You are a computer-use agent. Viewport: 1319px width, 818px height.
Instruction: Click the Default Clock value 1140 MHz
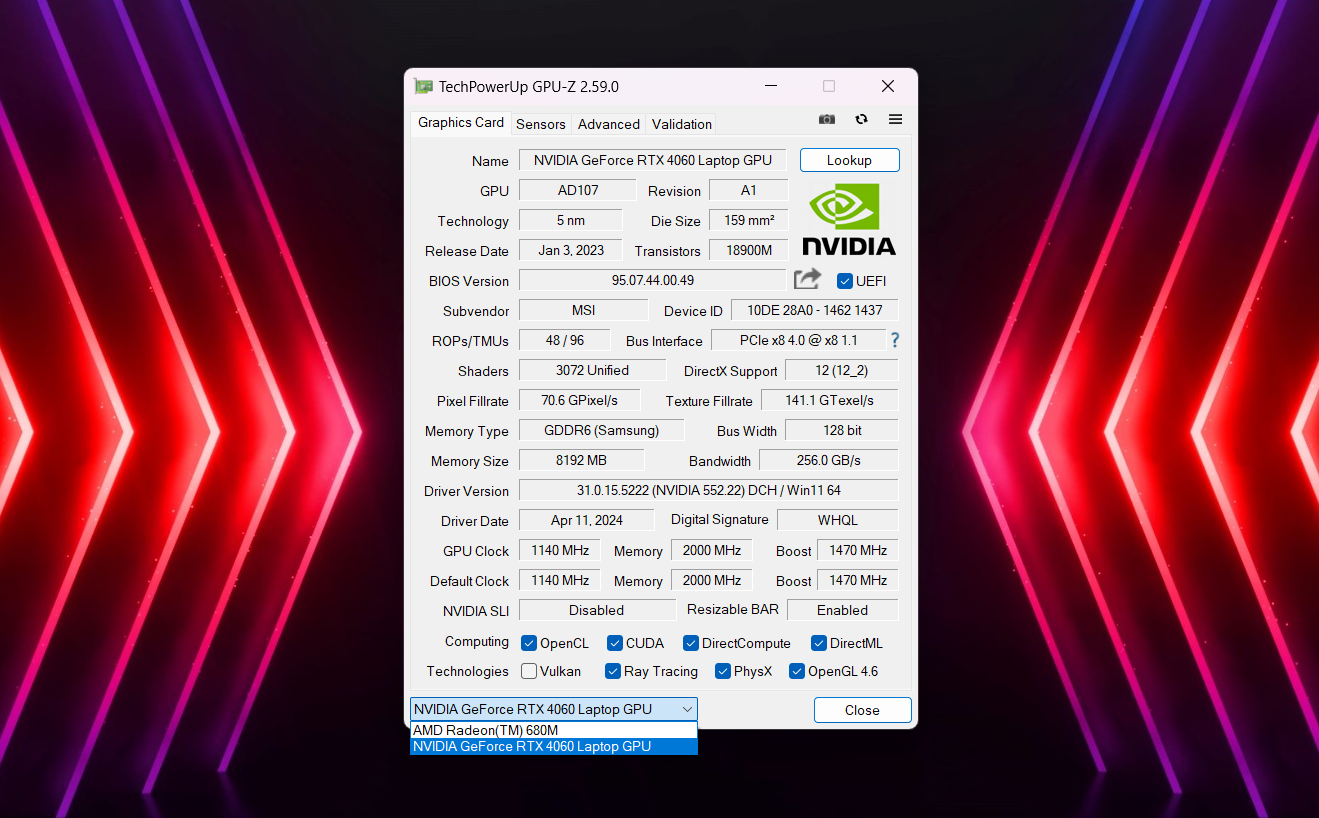560,580
